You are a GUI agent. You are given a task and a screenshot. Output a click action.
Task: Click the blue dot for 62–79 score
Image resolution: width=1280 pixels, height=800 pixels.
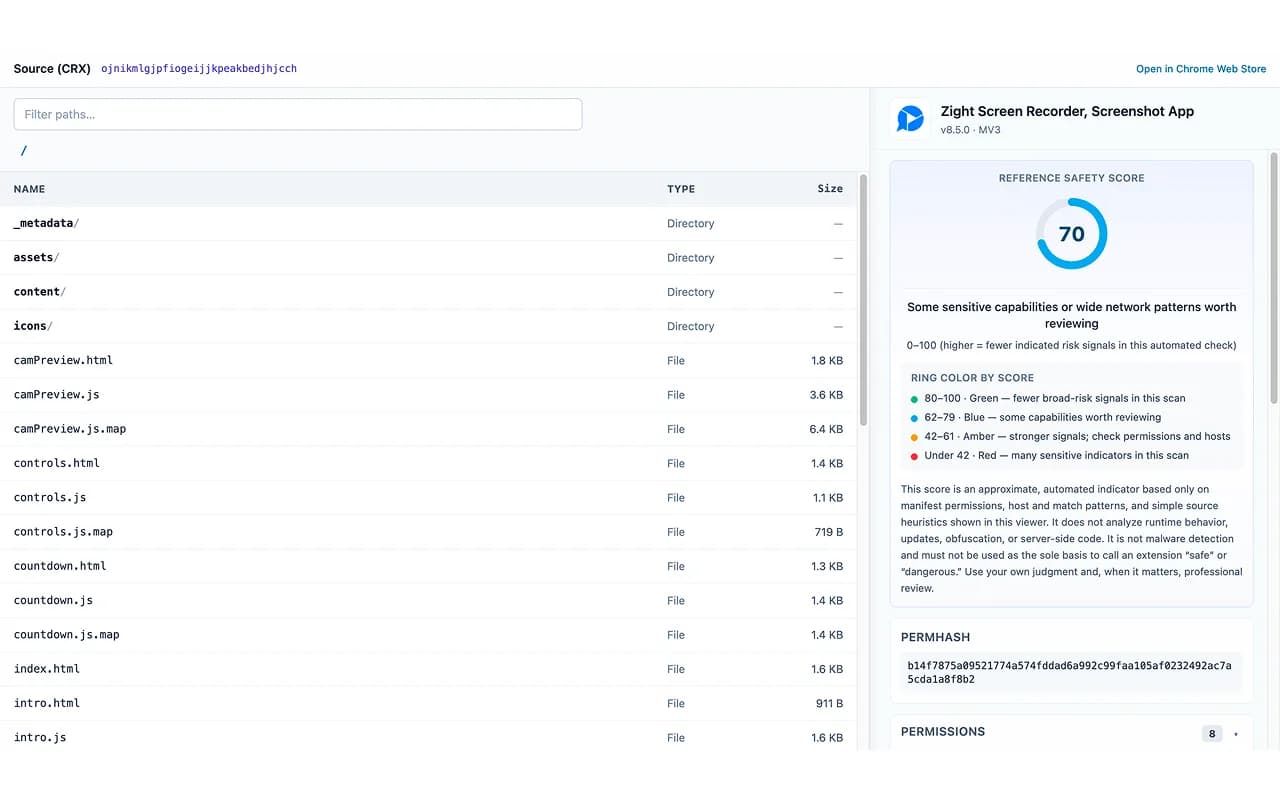[x=915, y=418]
